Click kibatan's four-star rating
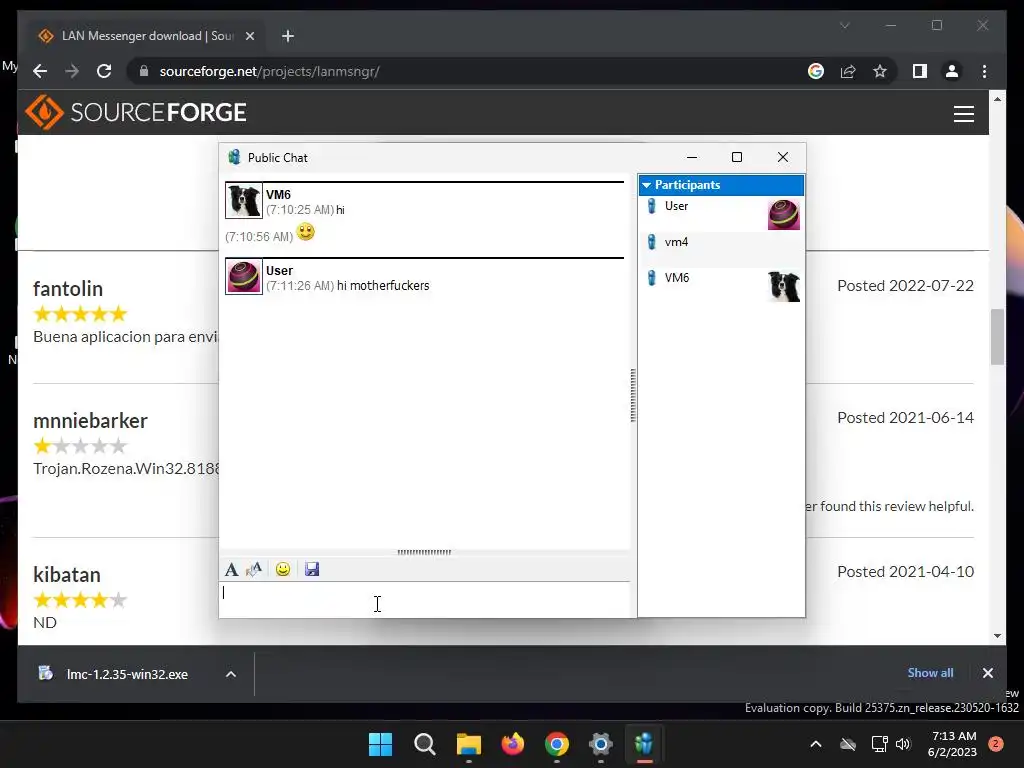 pyautogui.click(x=80, y=600)
